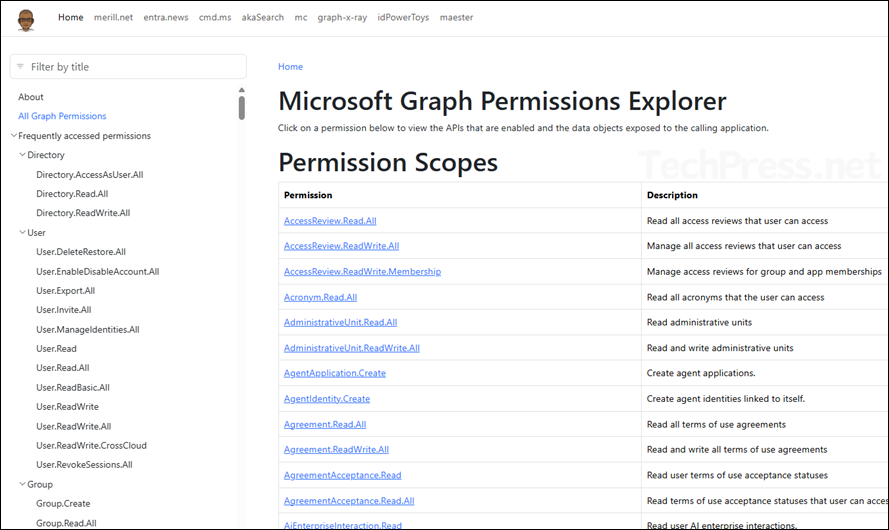The width and height of the screenshot is (889, 530).
Task: Go to graph-x-ray in the top navigation
Action: click(x=342, y=18)
